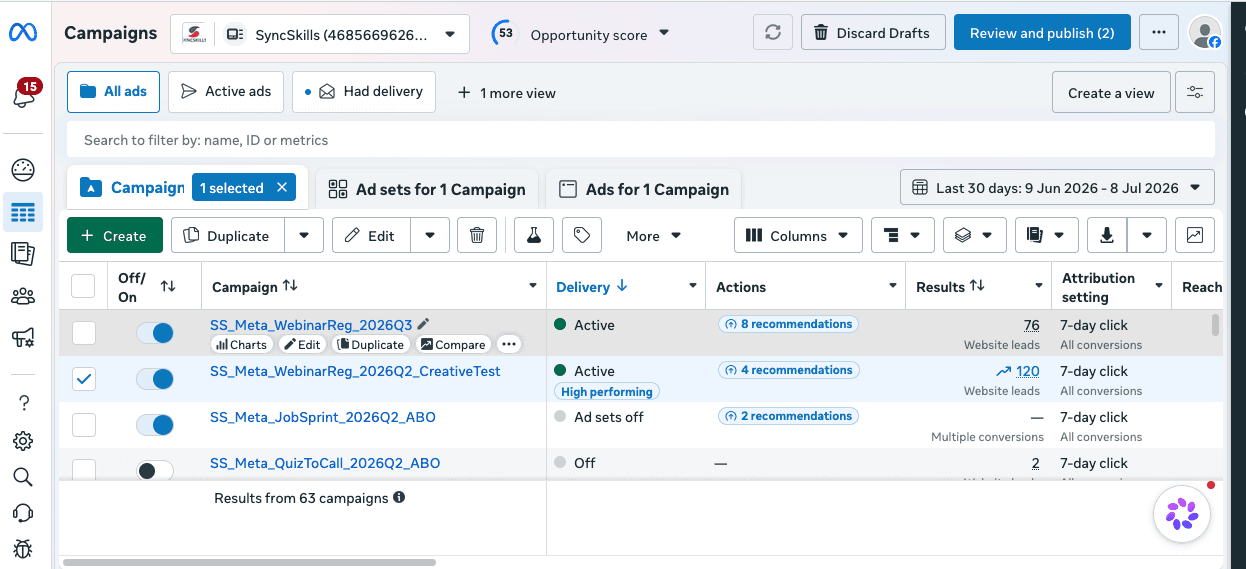This screenshot has height=569, width=1246.
Task: Open the Ads for 1 Campaign tab
Action: click(x=643, y=189)
